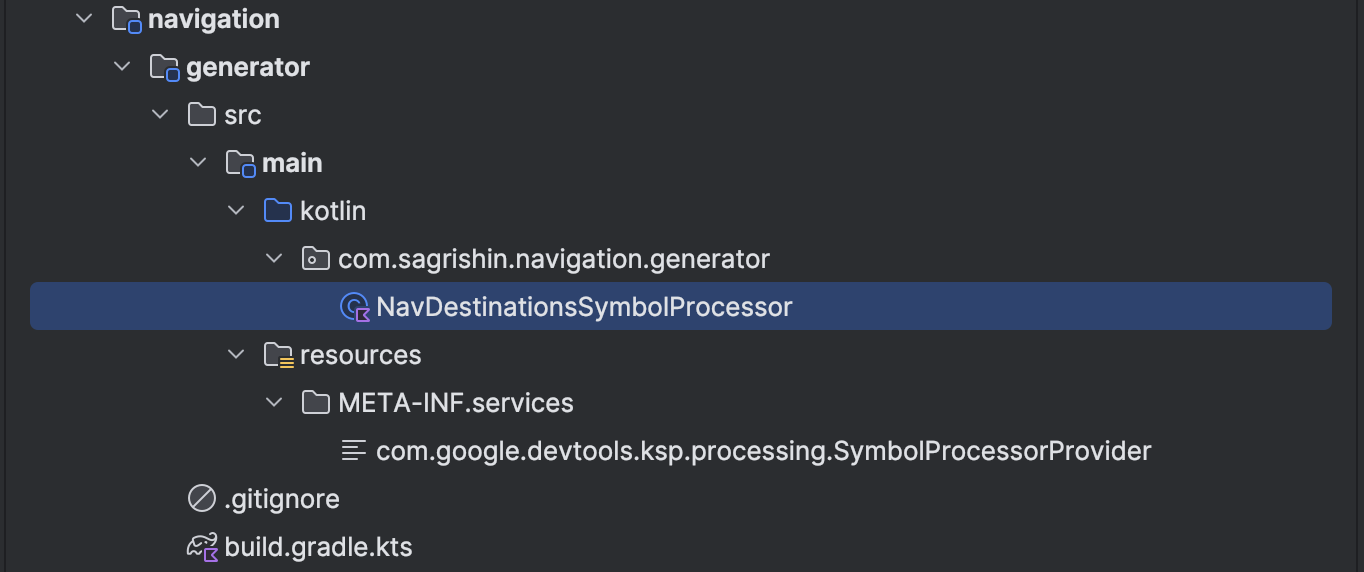Click the package icon for com.sagrishin.navigation.generator
Viewport: 1364px width, 572px height.
click(315, 259)
